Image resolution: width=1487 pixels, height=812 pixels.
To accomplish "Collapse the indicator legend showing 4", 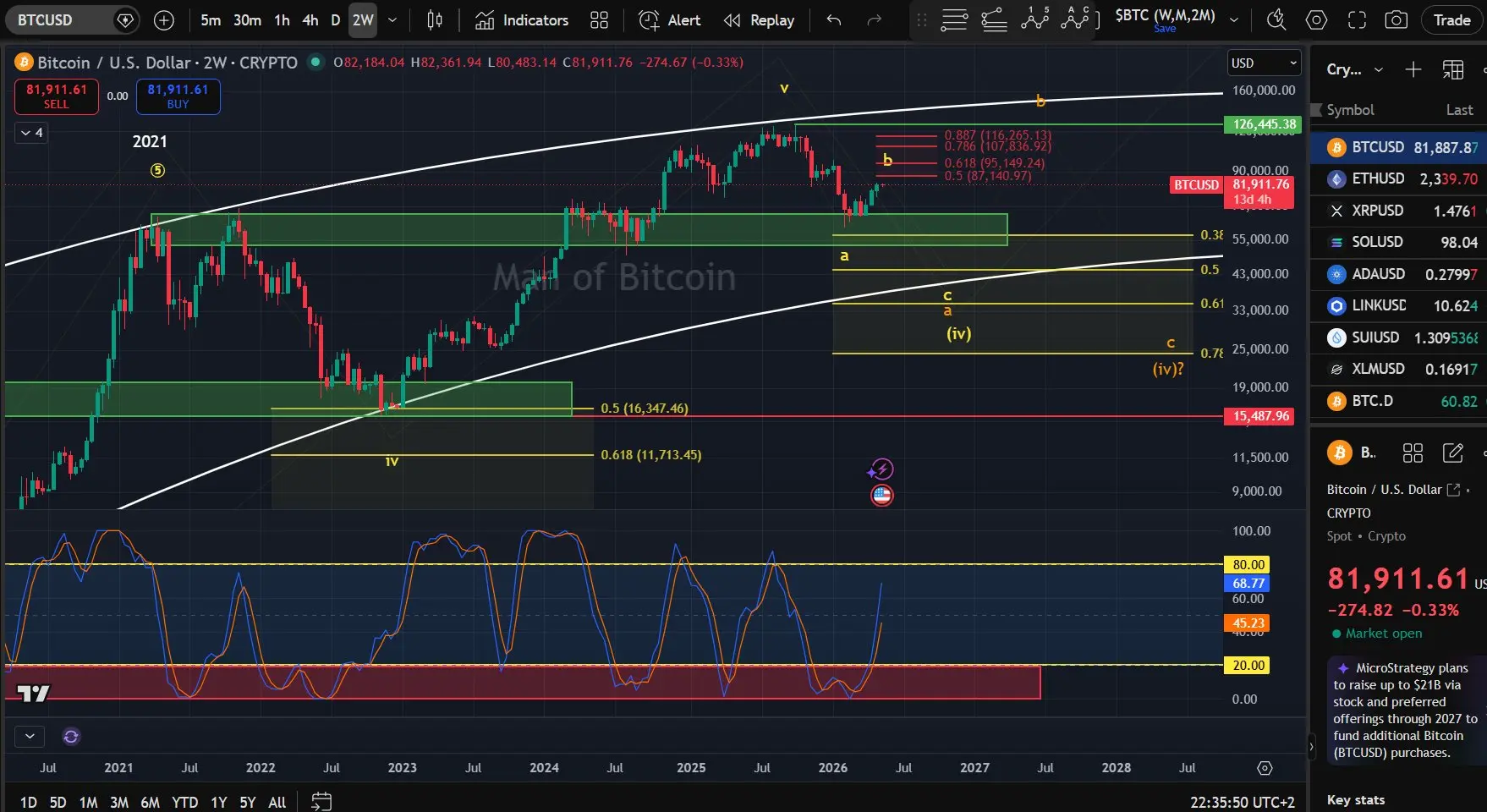I will [x=31, y=133].
